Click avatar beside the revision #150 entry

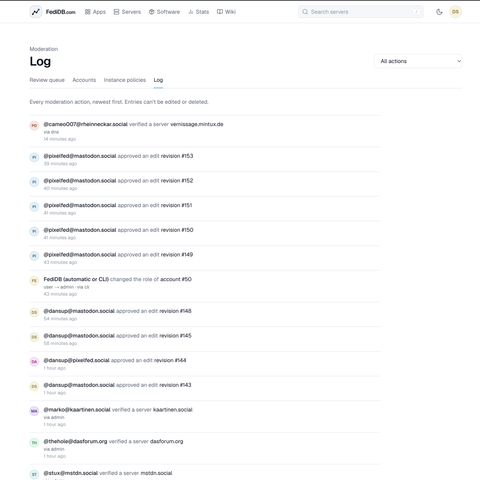[34, 231]
